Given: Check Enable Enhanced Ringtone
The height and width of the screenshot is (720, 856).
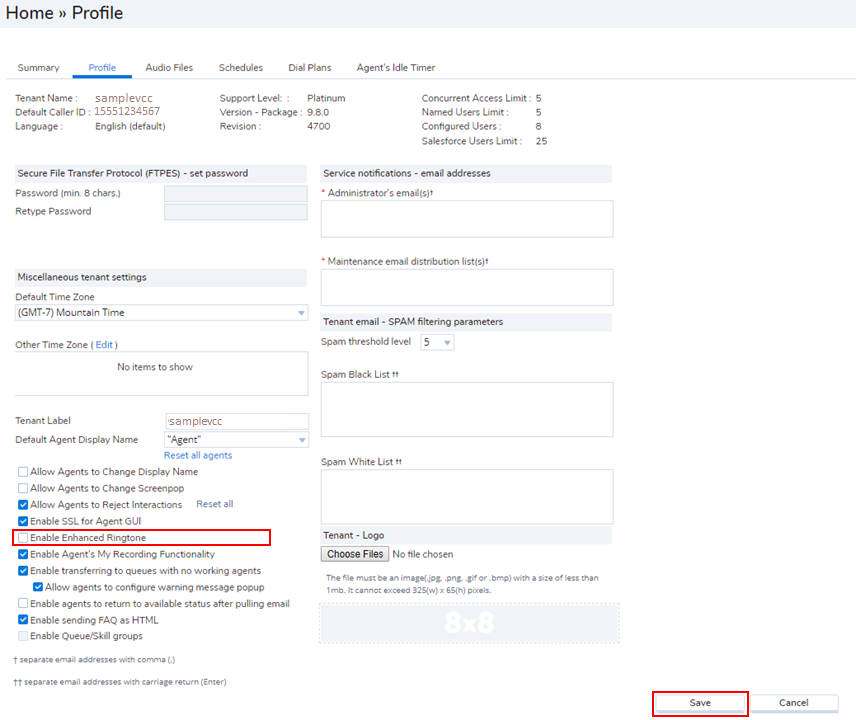Looking at the screenshot, I should tap(23, 538).
